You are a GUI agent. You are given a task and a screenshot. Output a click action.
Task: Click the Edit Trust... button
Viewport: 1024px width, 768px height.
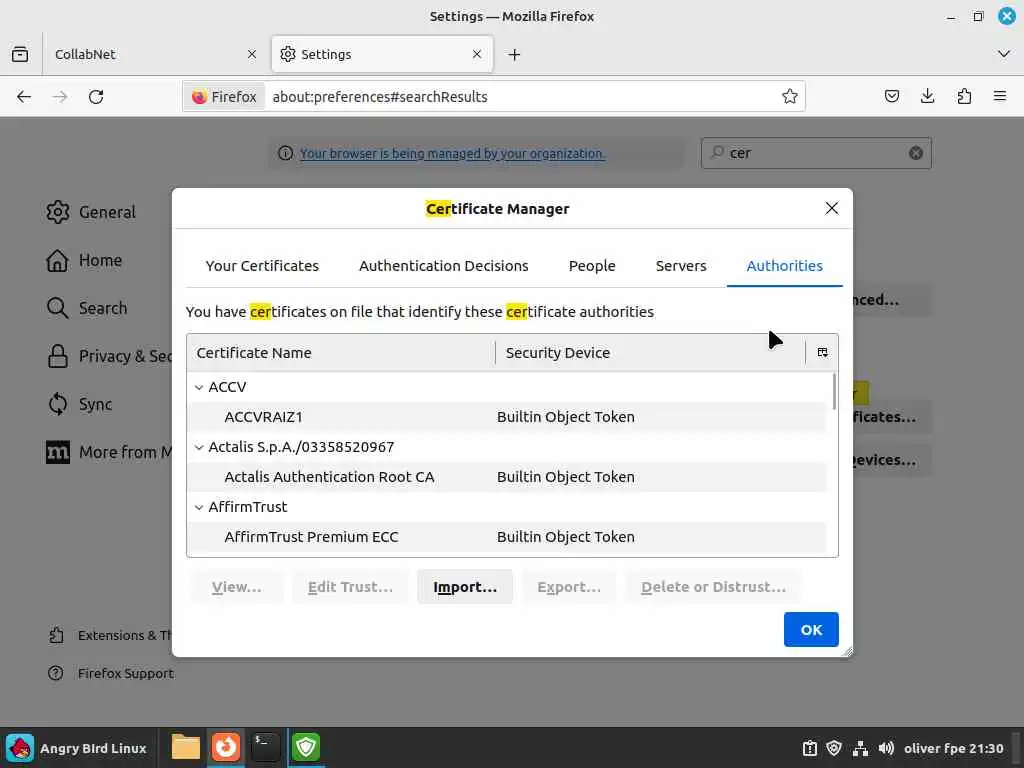tap(350, 587)
